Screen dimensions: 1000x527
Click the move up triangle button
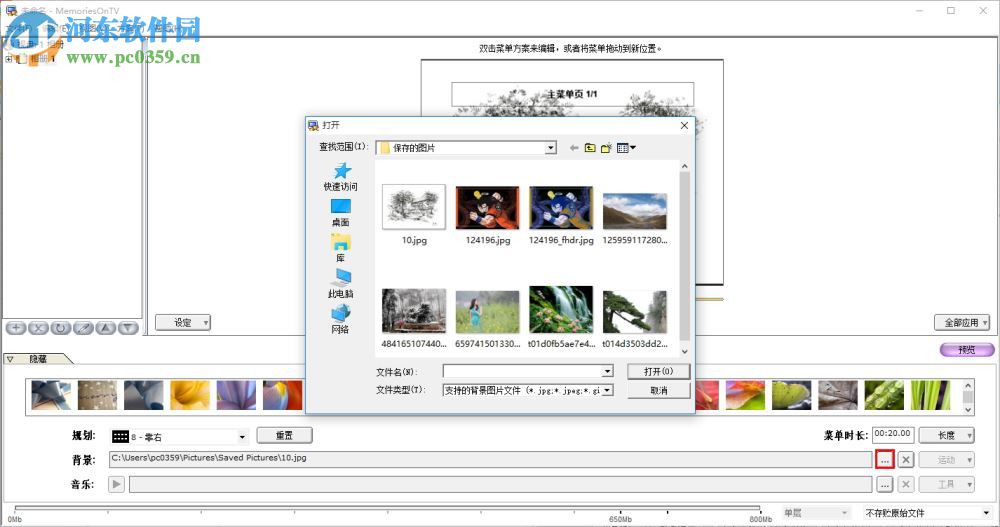coord(106,328)
